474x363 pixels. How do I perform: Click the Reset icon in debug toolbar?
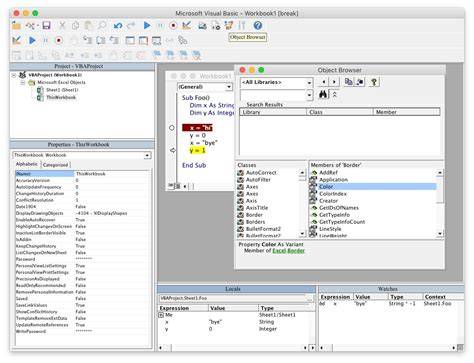click(59, 41)
